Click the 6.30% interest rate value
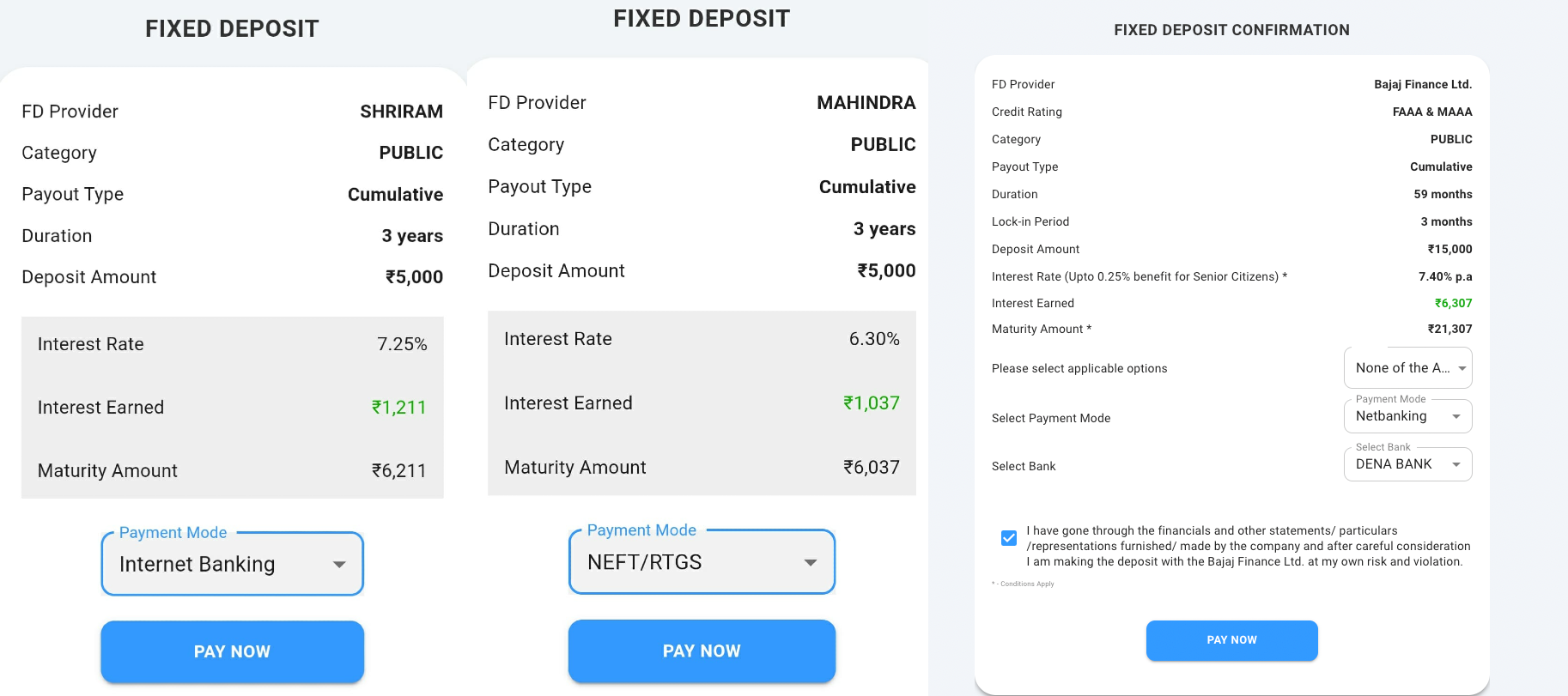This screenshot has width=1568, height=696. (x=874, y=339)
